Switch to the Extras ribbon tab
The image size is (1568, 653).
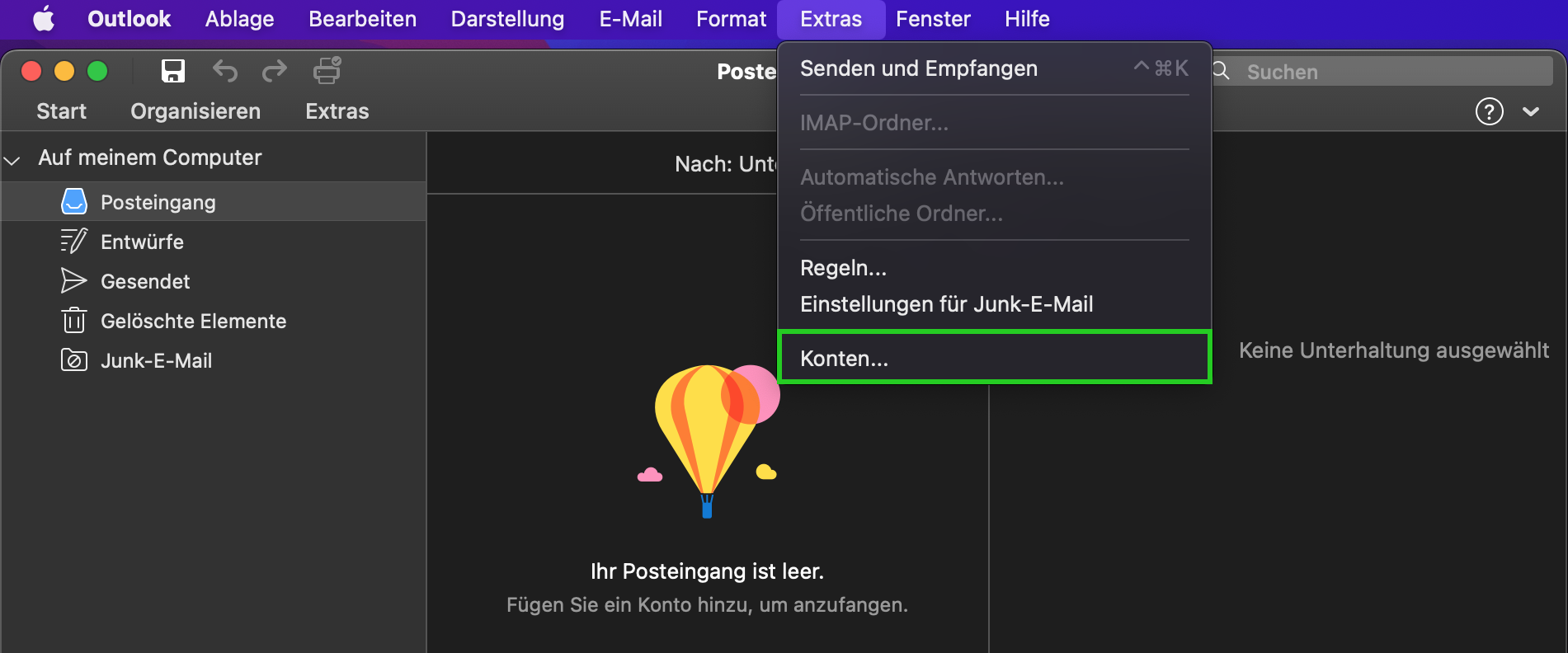pos(337,111)
